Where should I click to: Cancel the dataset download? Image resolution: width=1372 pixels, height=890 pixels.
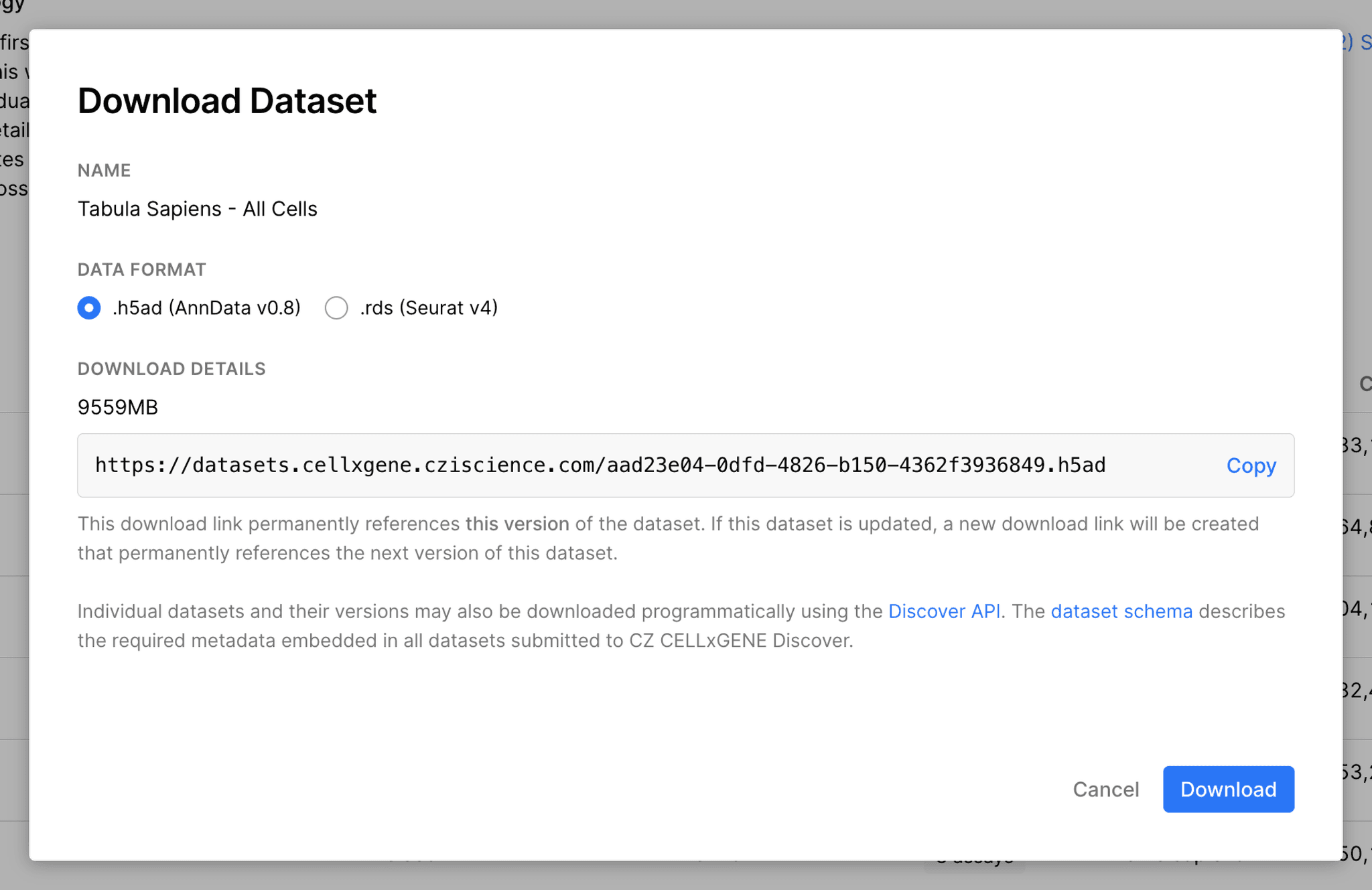pyautogui.click(x=1106, y=790)
